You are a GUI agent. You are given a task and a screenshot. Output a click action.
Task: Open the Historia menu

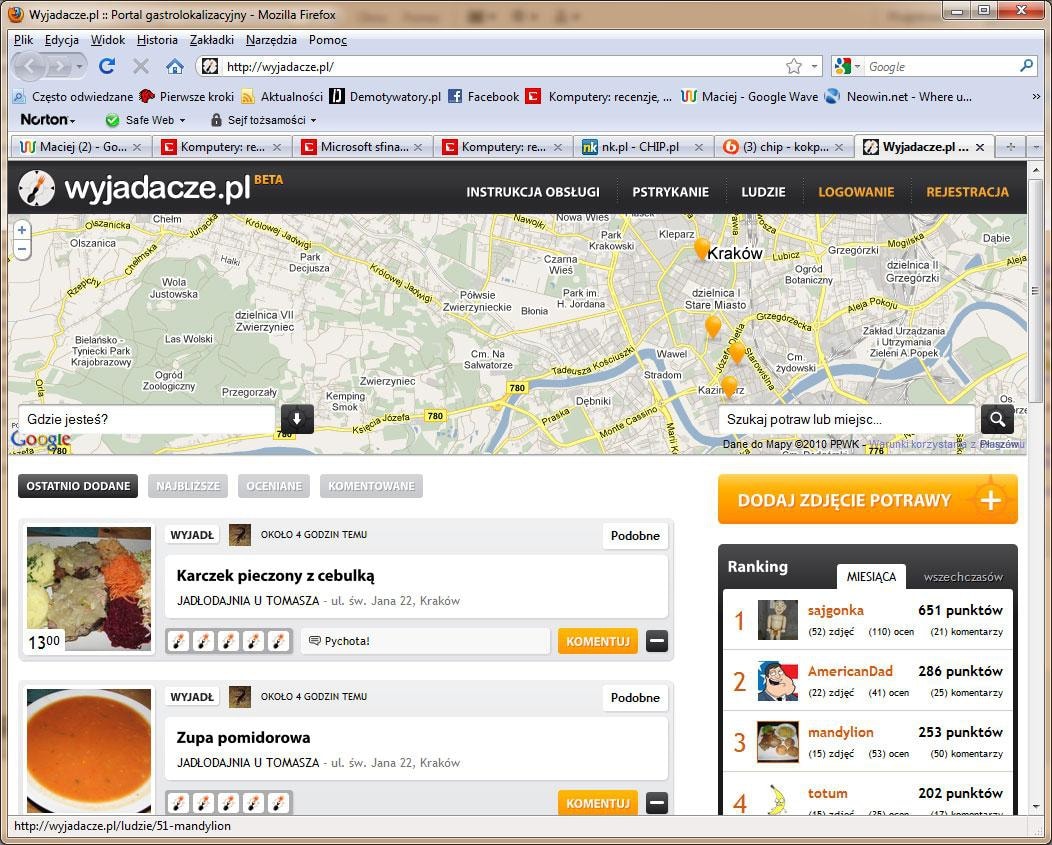157,40
